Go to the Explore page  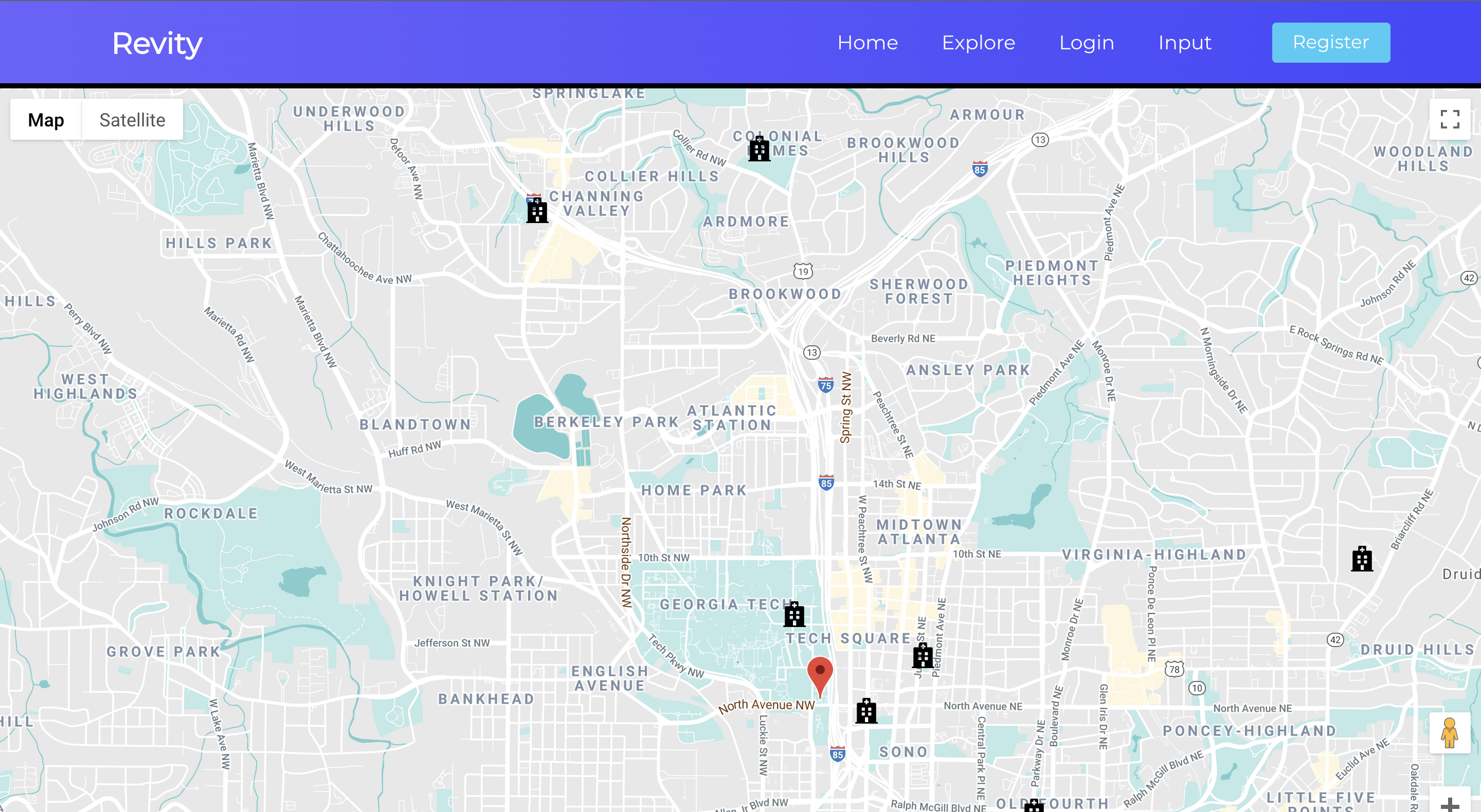tap(978, 43)
